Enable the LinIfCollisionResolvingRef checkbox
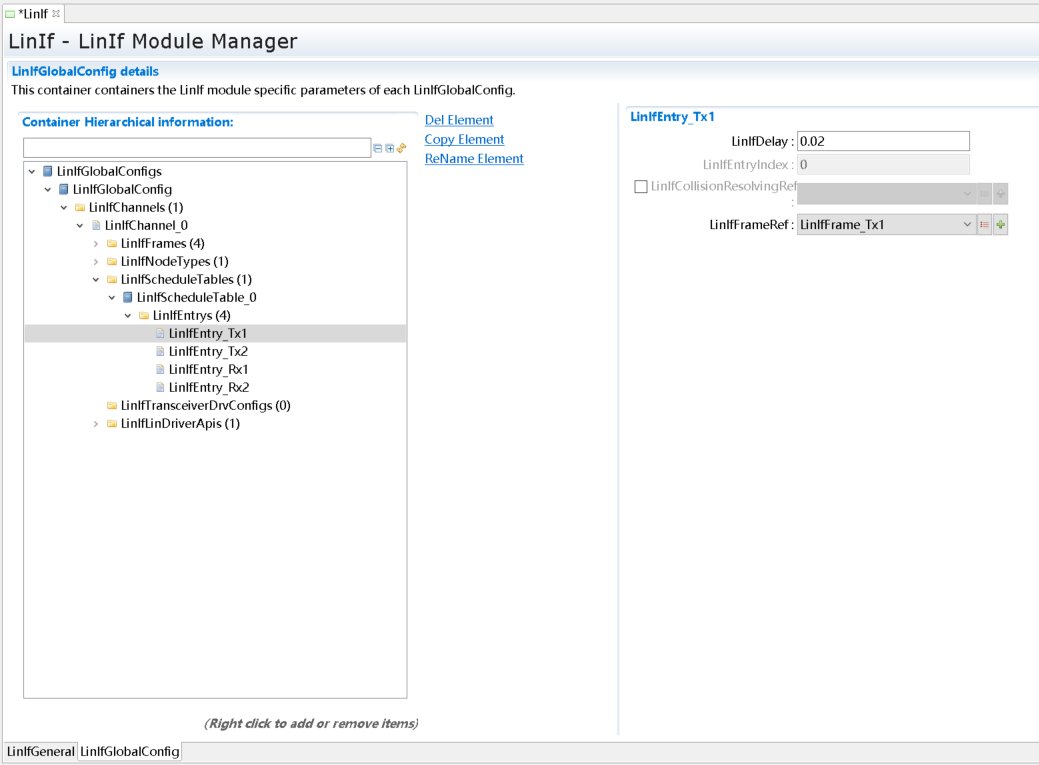This screenshot has height=765, width=1039. click(641, 186)
